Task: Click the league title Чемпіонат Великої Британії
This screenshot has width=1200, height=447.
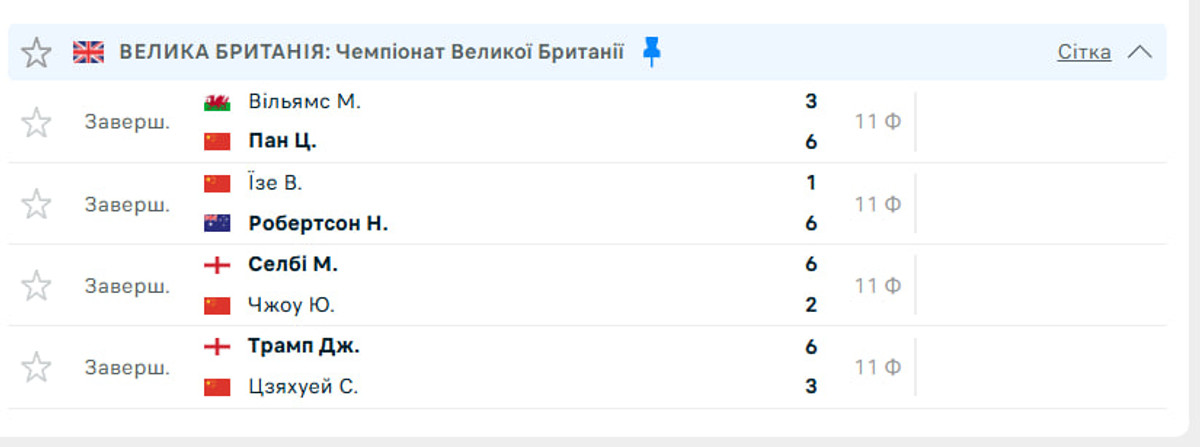Action: click(x=480, y=52)
